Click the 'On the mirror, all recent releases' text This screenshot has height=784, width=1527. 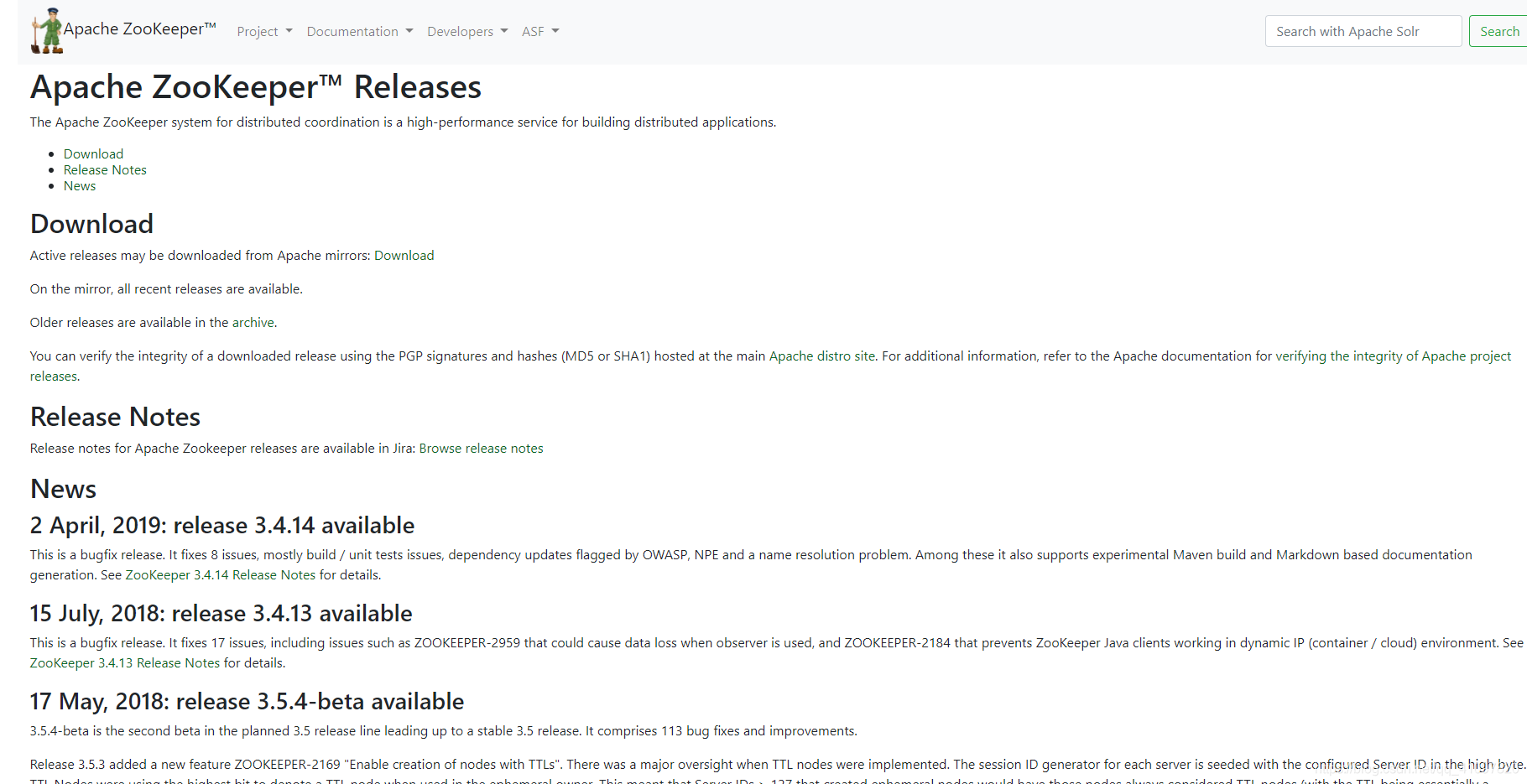166,288
